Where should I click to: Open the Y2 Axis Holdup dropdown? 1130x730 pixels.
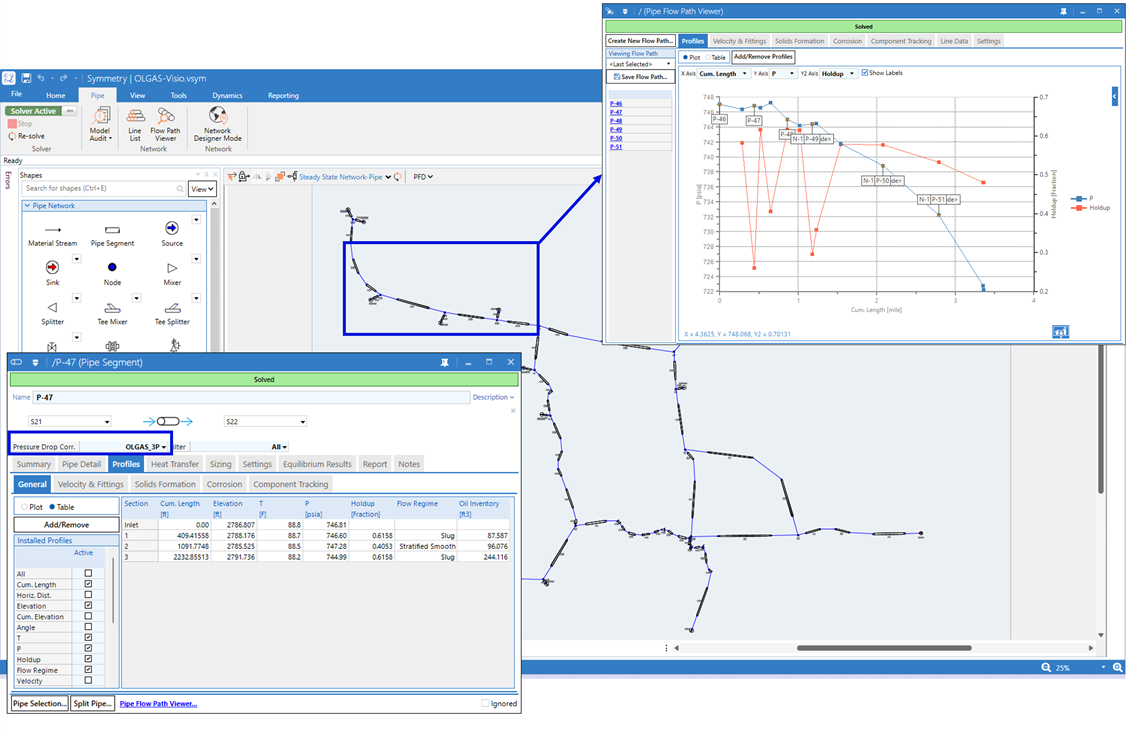(838, 73)
